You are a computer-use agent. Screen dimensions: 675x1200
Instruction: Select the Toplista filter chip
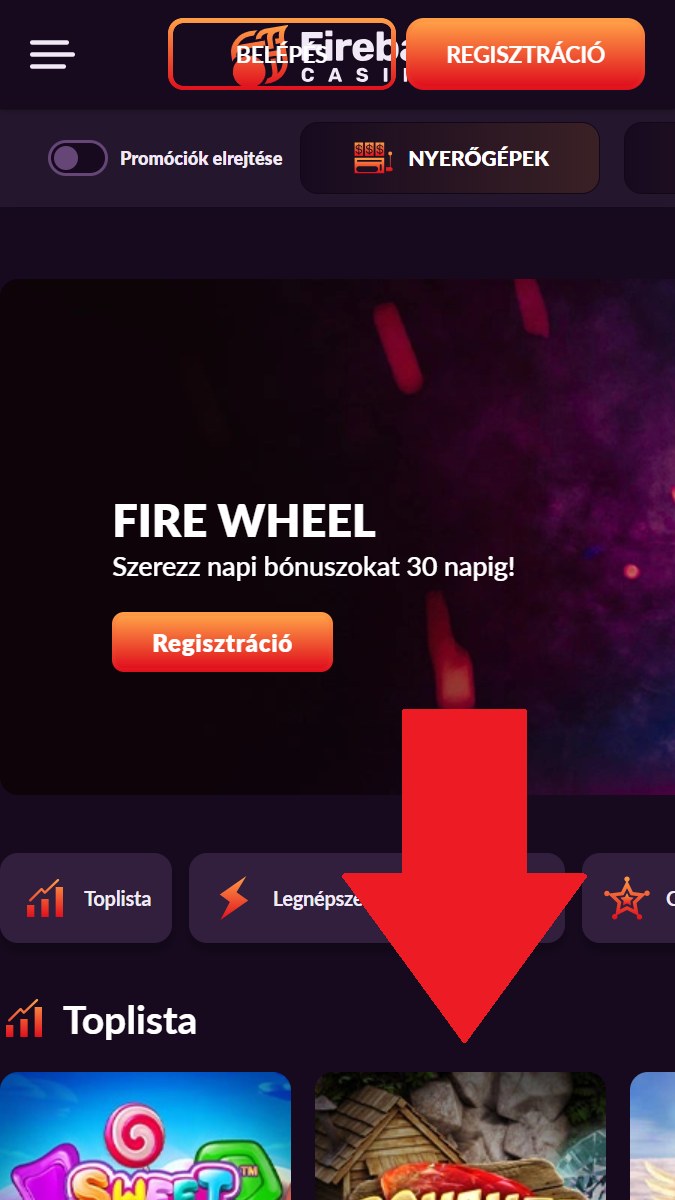tap(86, 898)
